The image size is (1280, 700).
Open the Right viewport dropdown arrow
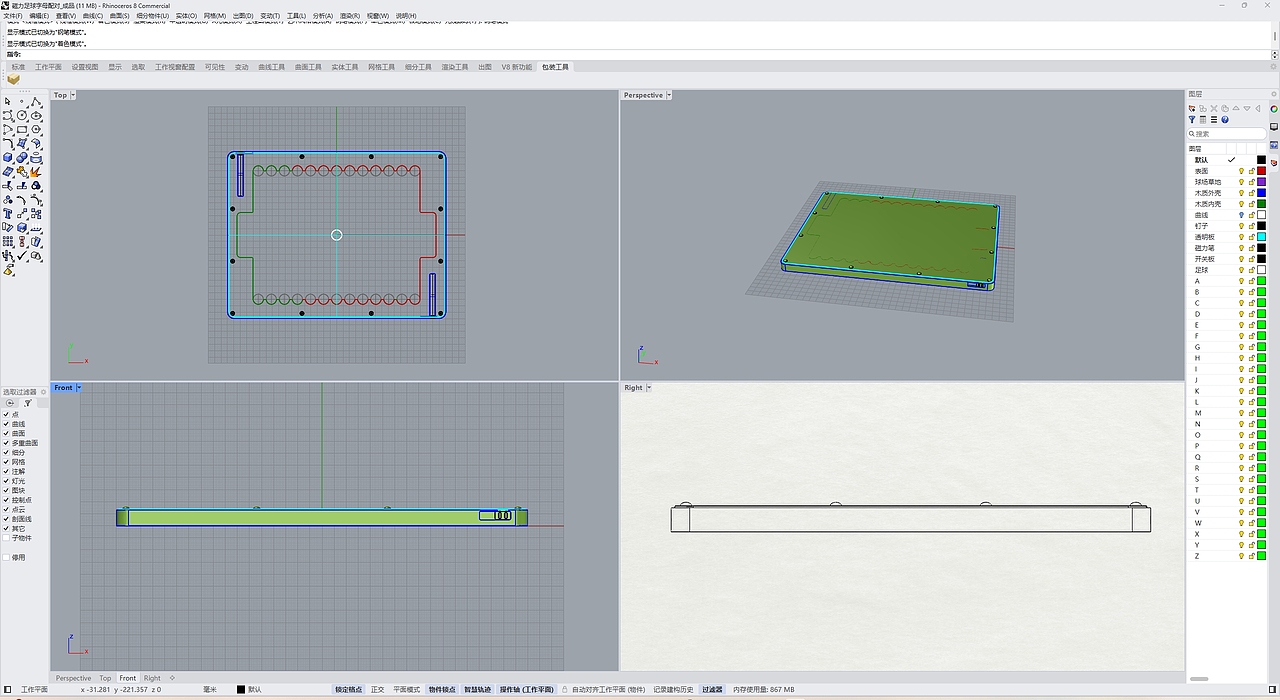tap(649, 387)
